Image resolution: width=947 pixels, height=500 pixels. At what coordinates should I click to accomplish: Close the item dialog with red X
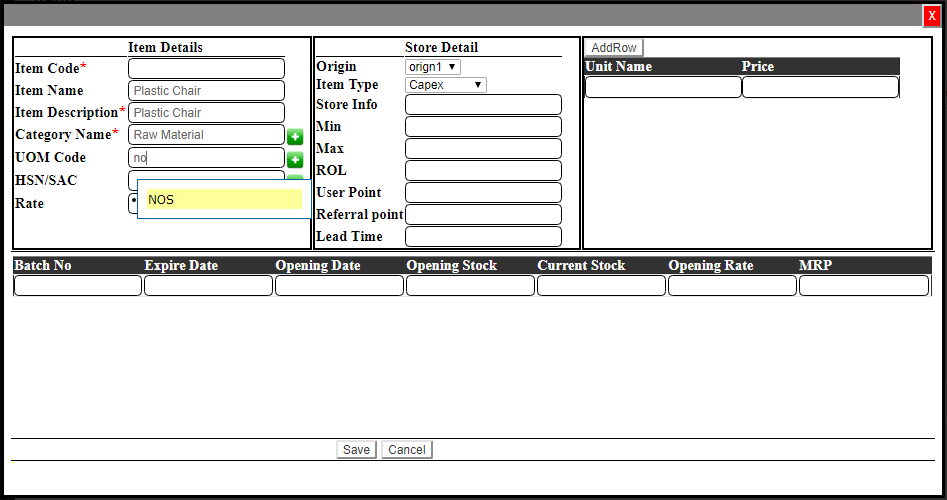[932, 15]
